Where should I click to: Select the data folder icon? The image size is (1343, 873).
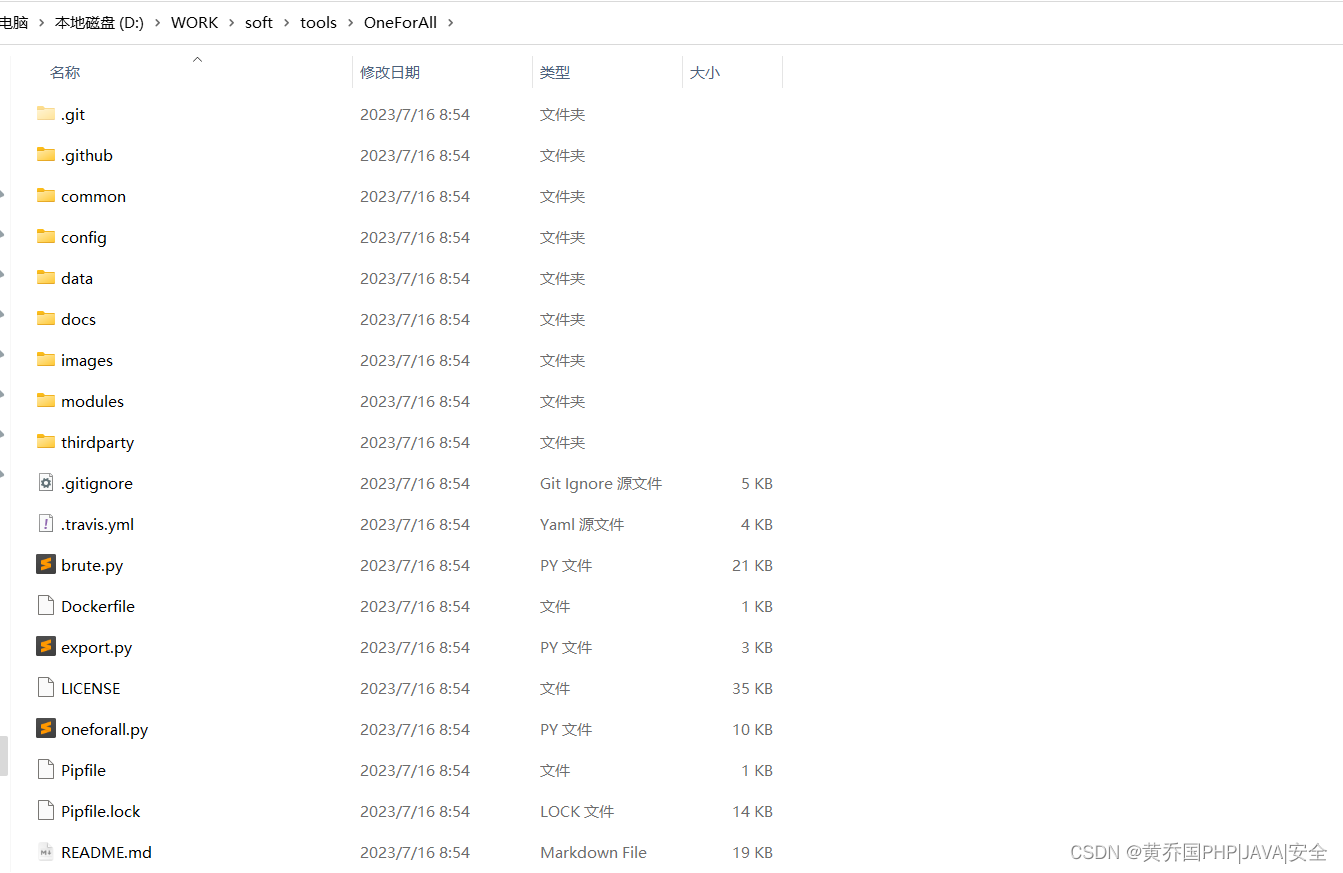[x=45, y=278]
